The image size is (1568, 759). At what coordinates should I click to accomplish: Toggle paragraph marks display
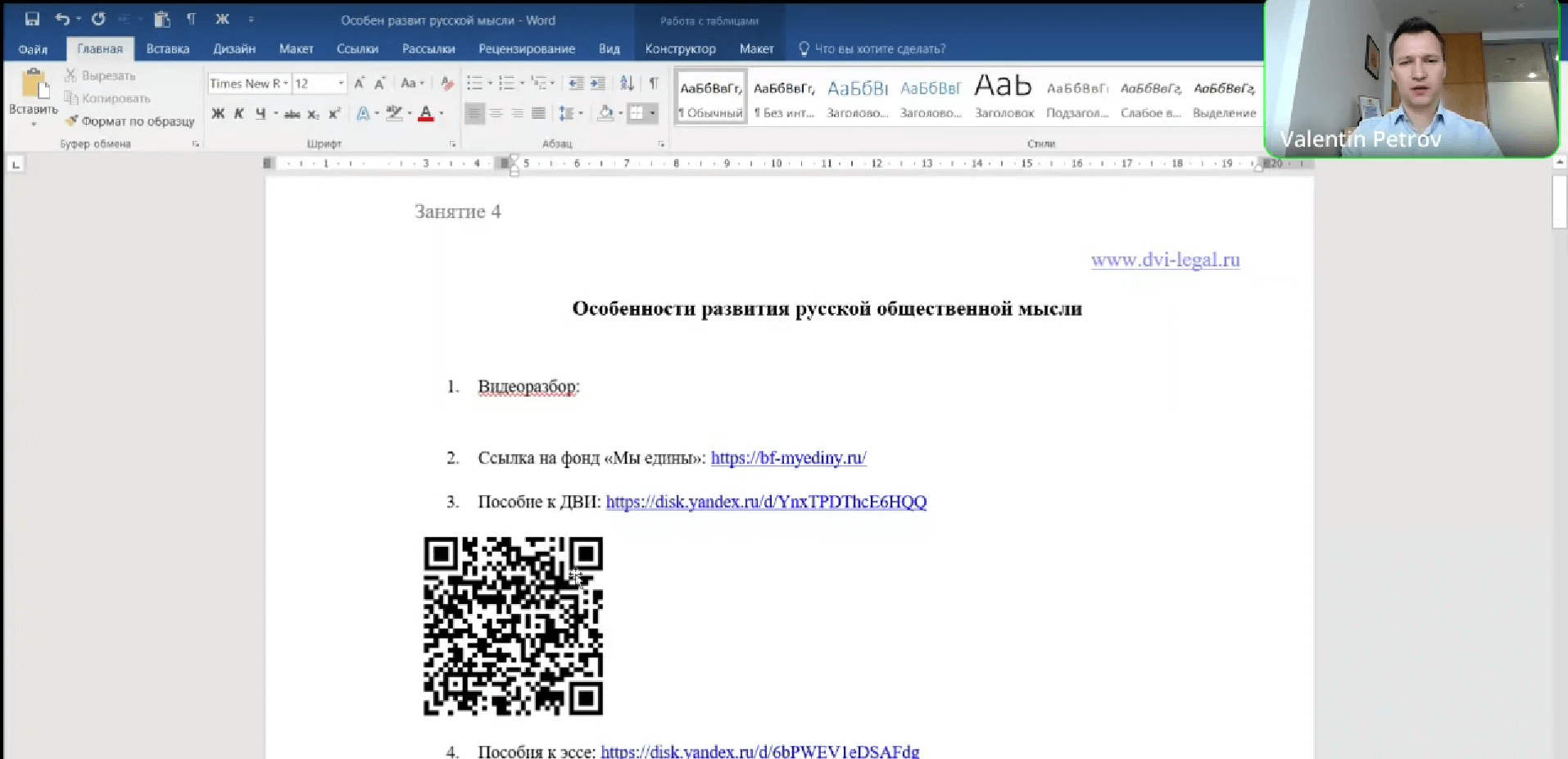coord(653,82)
